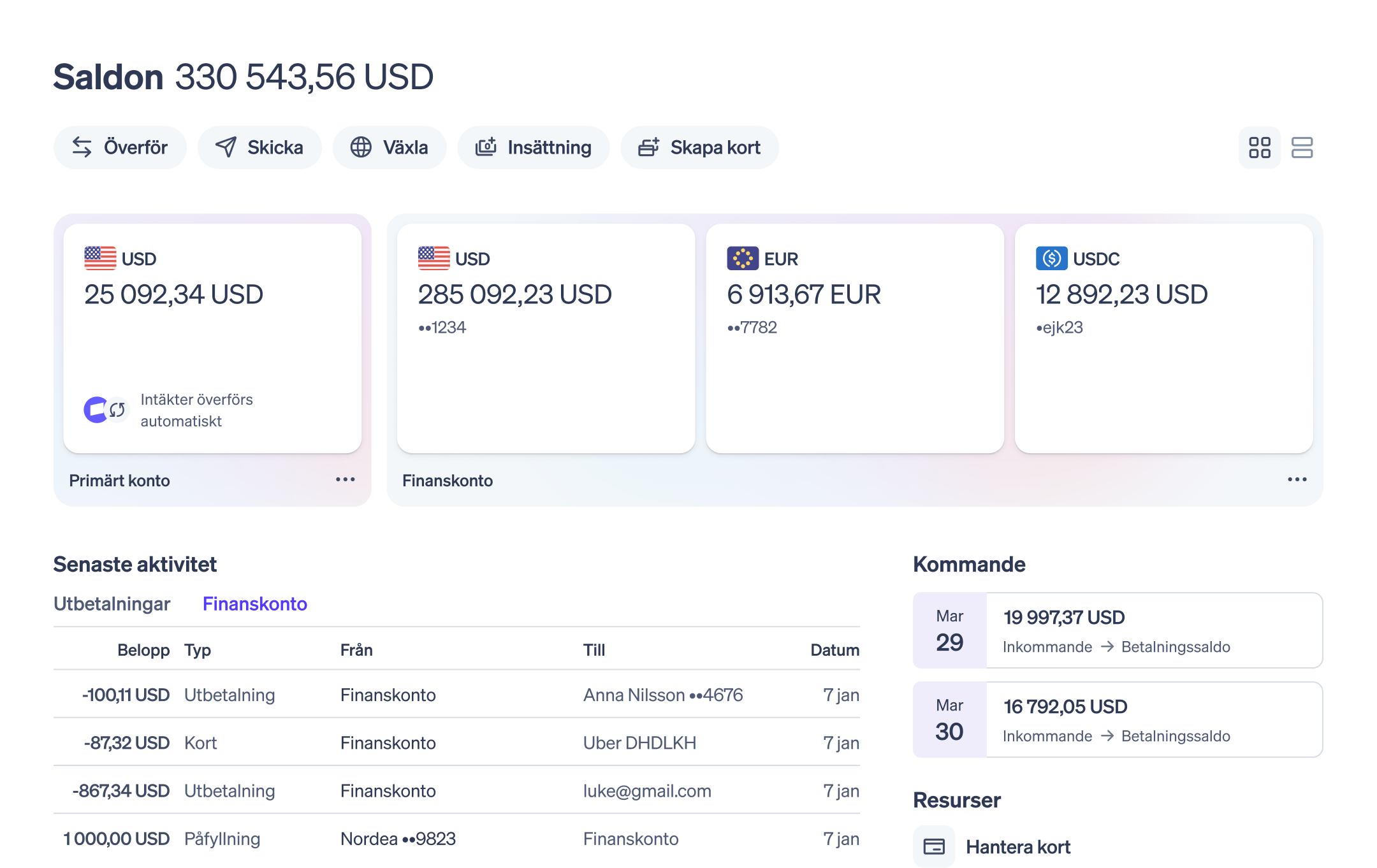This screenshot has width=1377, height=868.
Task: Click the Skicka send arrow icon
Action: click(226, 147)
